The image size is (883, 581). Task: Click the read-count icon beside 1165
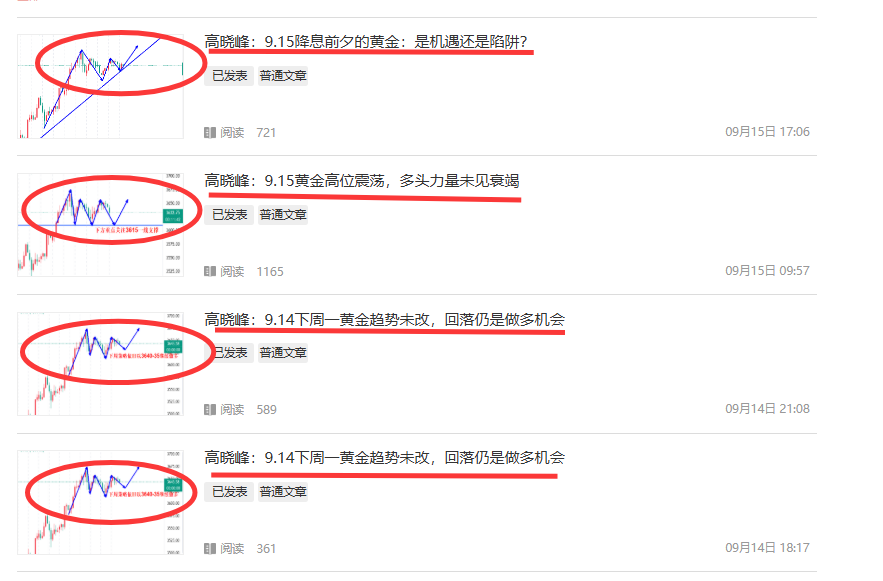tap(209, 271)
